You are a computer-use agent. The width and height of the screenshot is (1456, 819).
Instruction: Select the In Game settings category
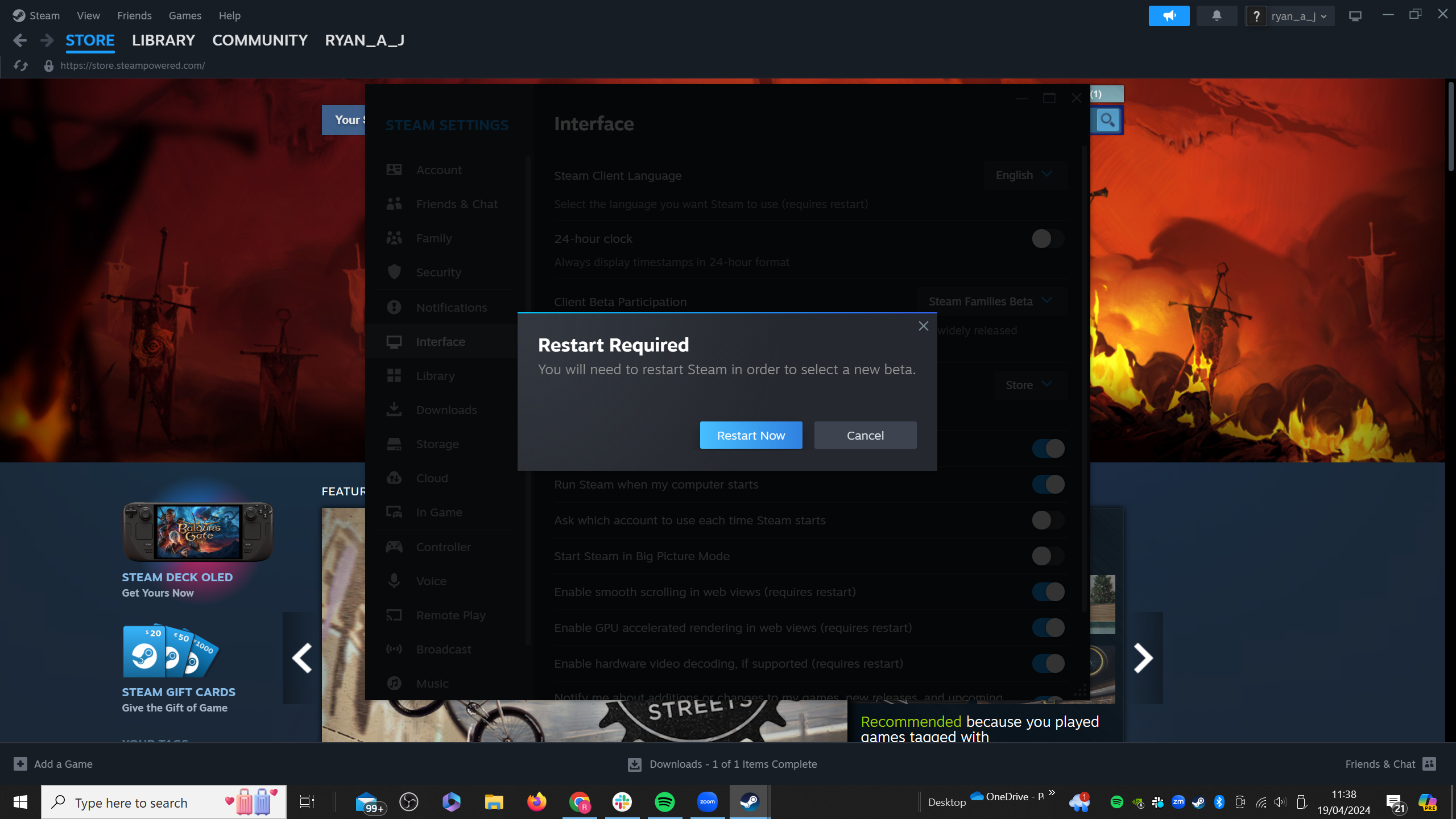(x=444, y=512)
